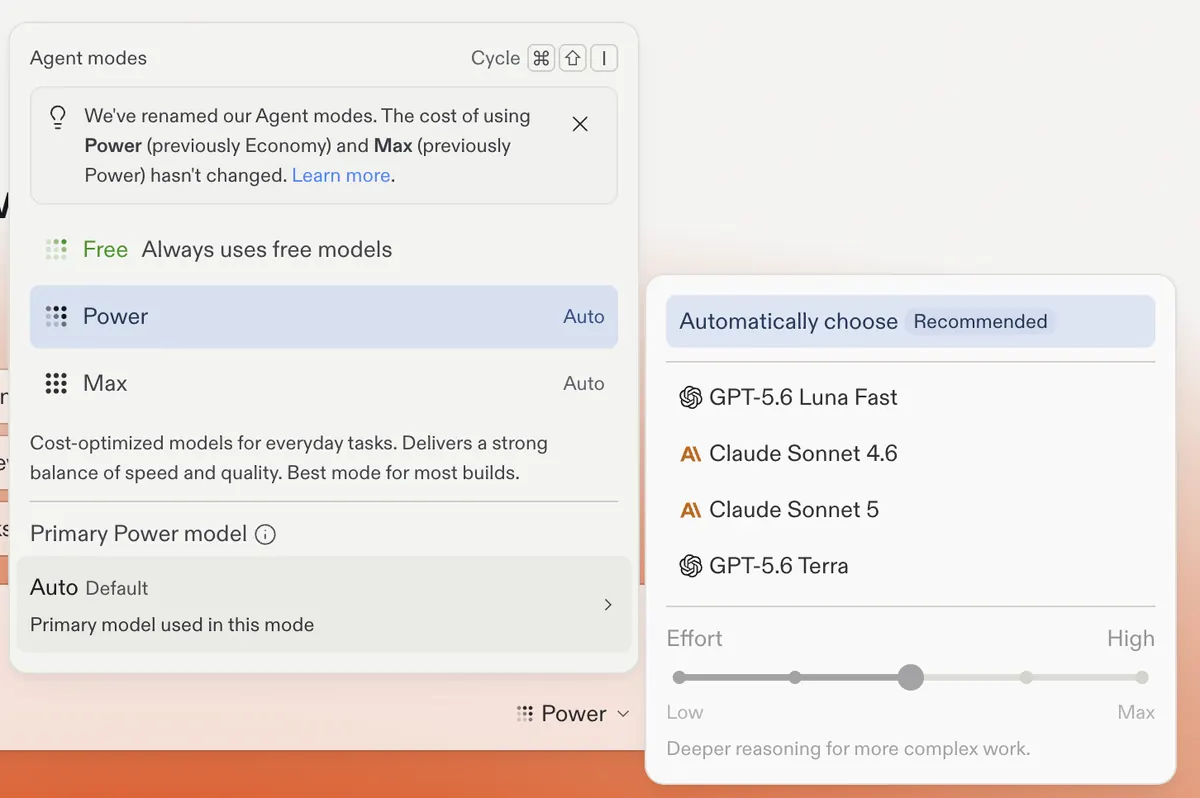
Task: Click the Free mode dots icon
Action: click(56, 250)
